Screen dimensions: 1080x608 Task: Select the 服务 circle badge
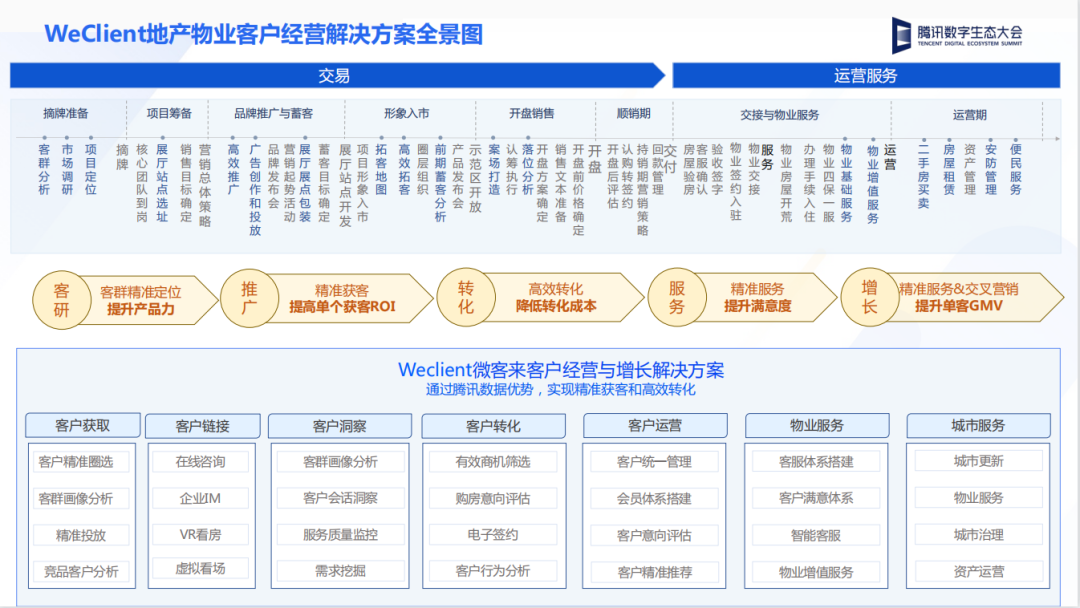pos(676,297)
